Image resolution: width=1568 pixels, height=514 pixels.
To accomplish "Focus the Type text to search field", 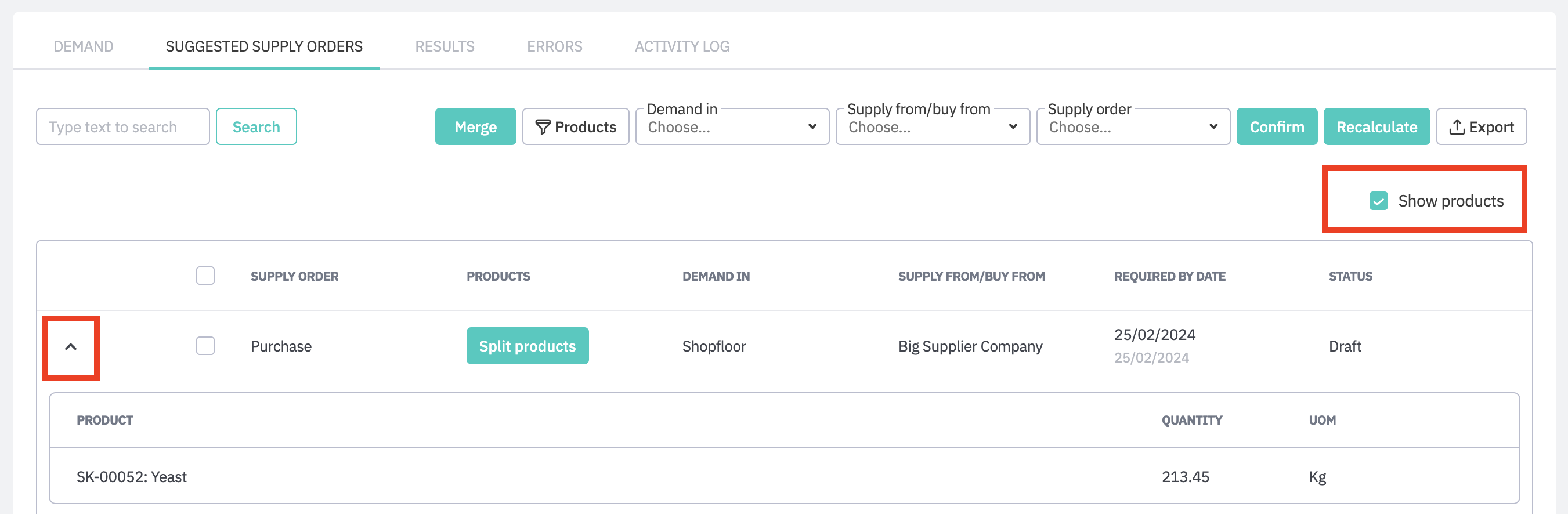I will (123, 127).
